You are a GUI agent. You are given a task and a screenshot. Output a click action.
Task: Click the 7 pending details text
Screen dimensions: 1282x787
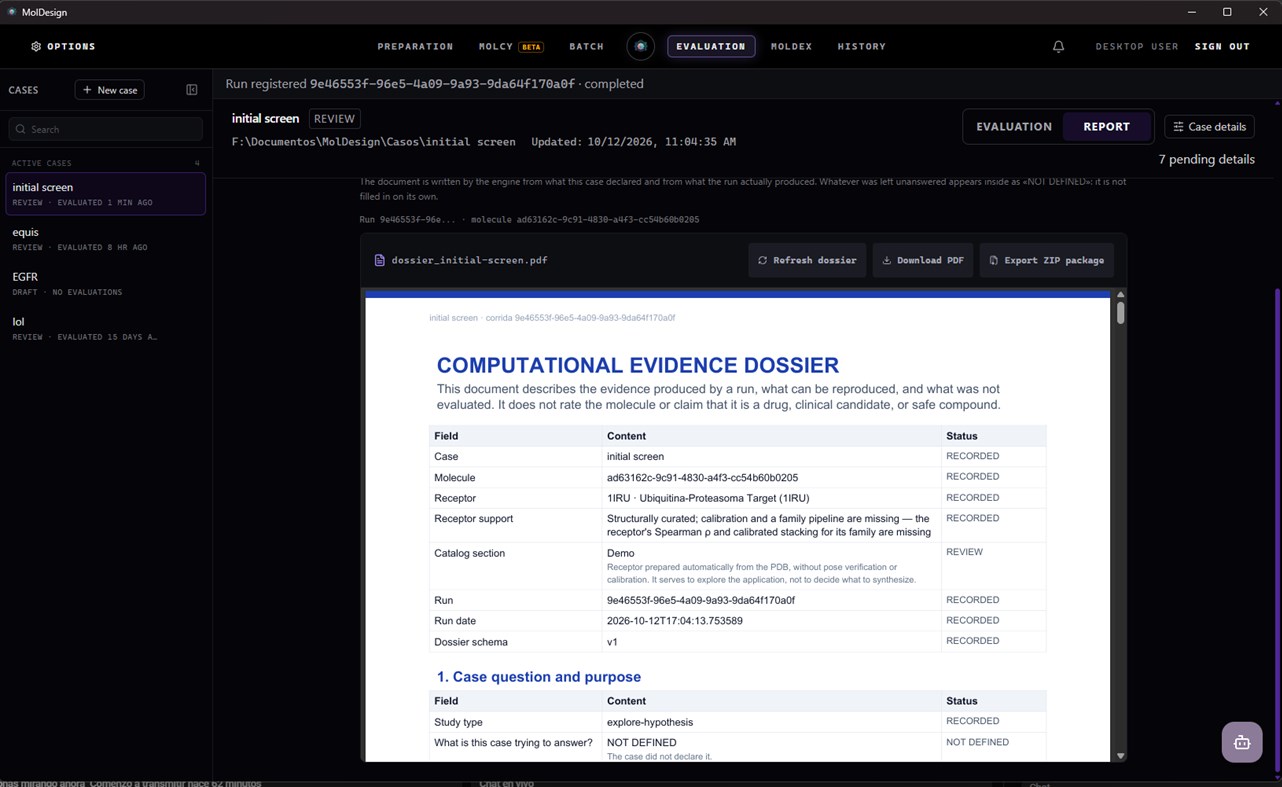click(x=1206, y=159)
